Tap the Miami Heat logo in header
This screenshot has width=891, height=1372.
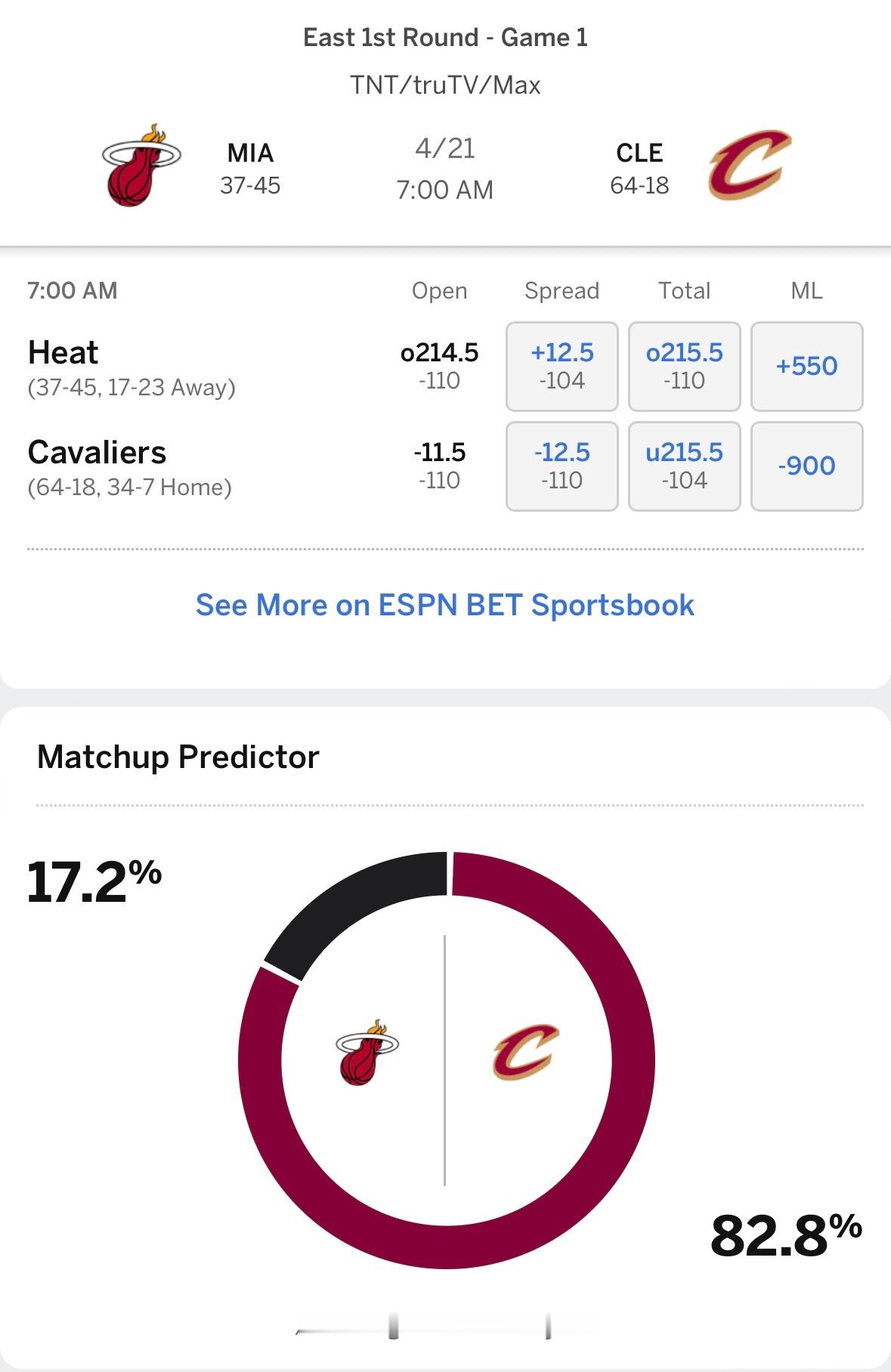tap(141, 166)
